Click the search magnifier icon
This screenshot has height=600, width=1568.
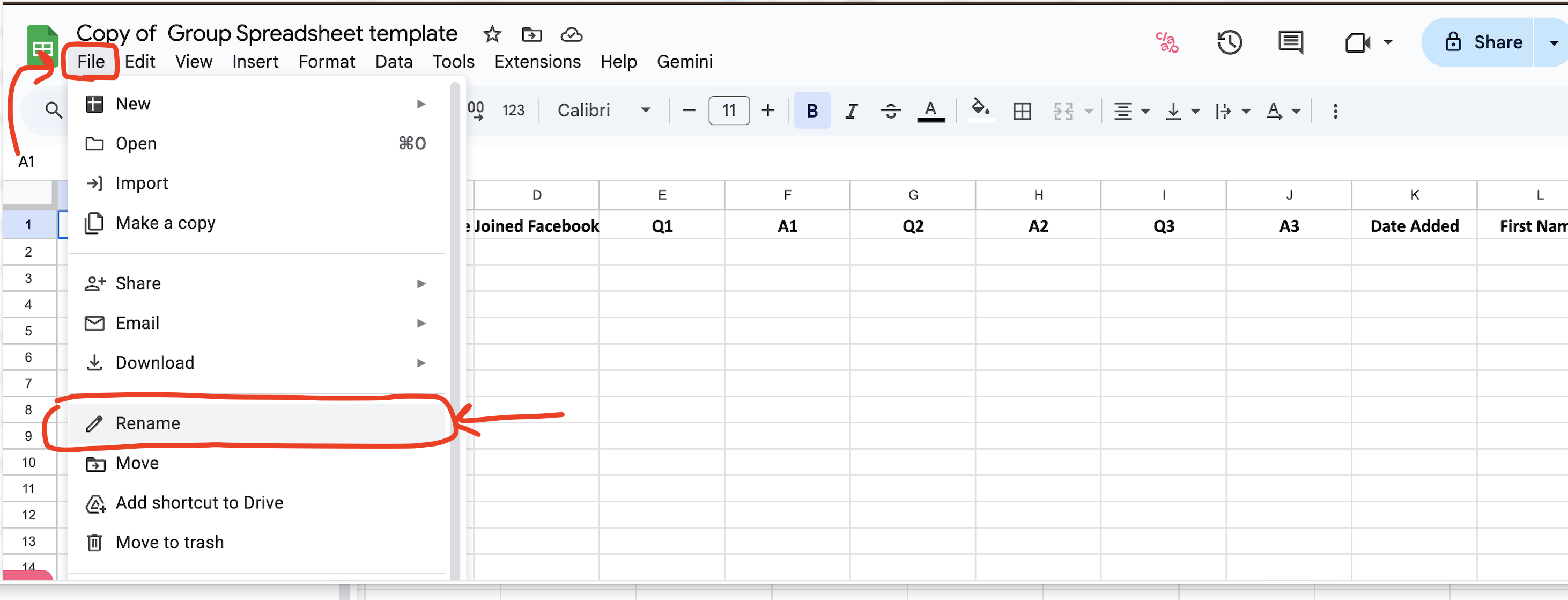pyautogui.click(x=54, y=110)
